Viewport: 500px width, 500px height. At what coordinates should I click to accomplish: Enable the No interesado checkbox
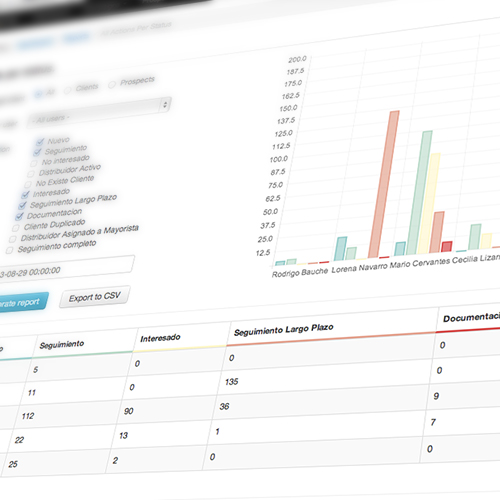pyautogui.click(x=33, y=163)
